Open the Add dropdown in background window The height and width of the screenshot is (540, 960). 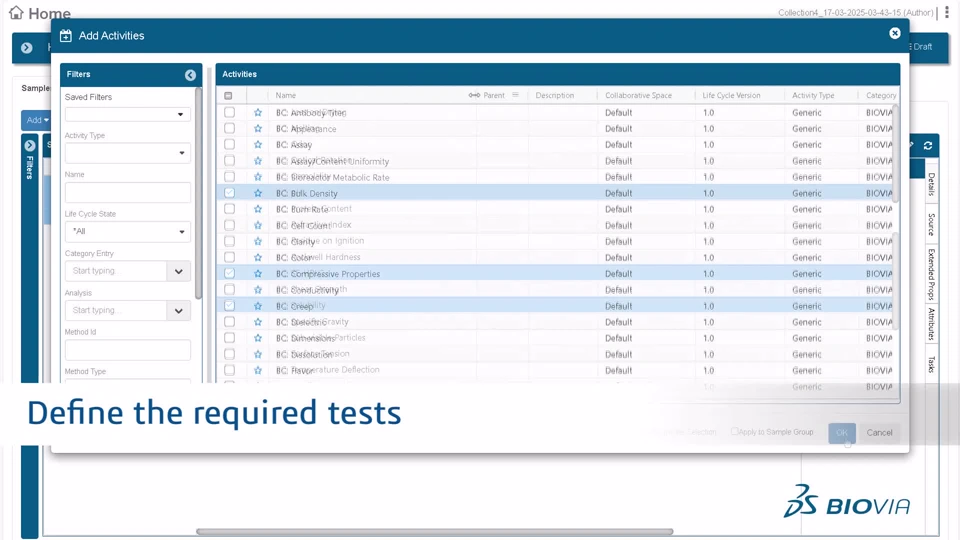click(36, 120)
